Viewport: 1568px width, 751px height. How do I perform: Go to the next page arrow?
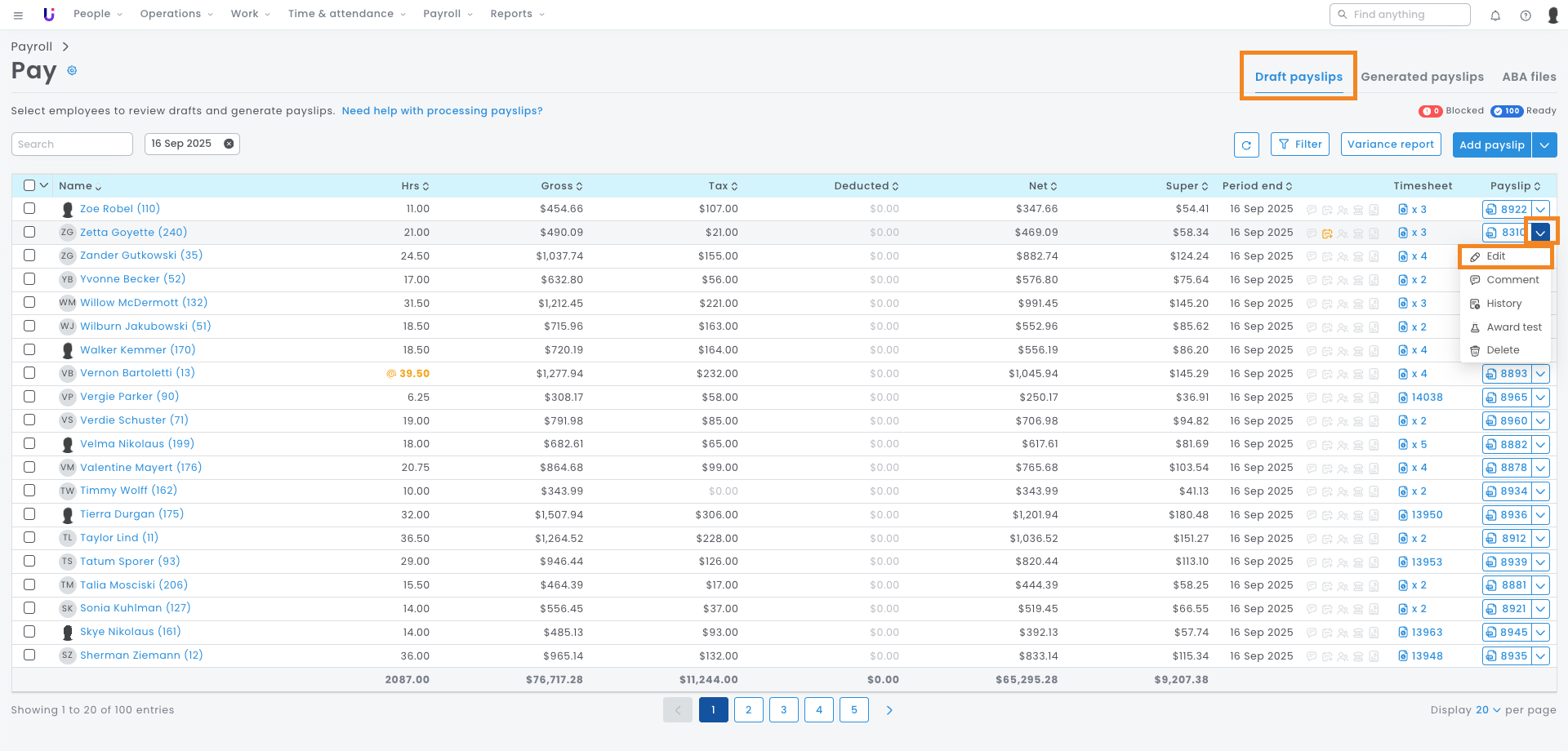point(889,710)
